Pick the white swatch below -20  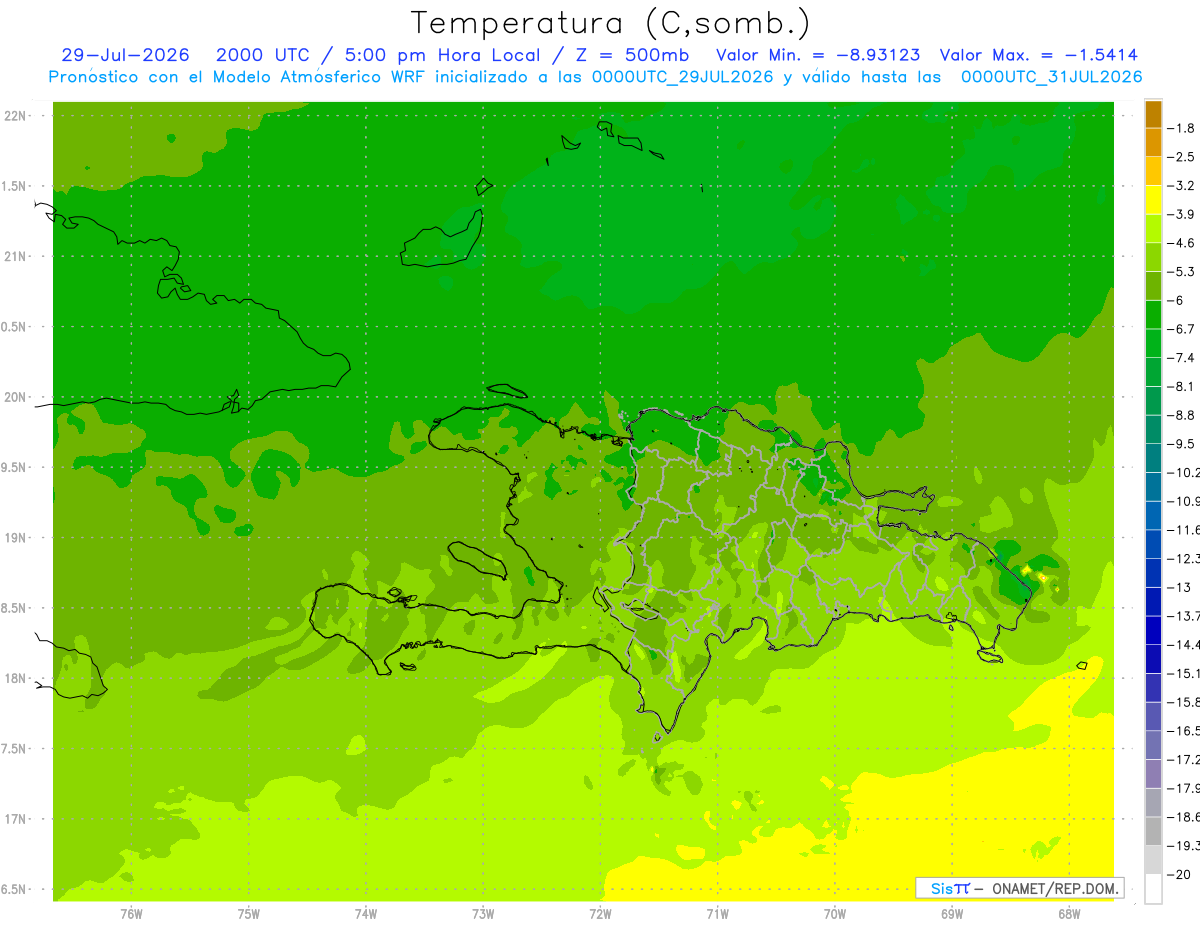1153,889
